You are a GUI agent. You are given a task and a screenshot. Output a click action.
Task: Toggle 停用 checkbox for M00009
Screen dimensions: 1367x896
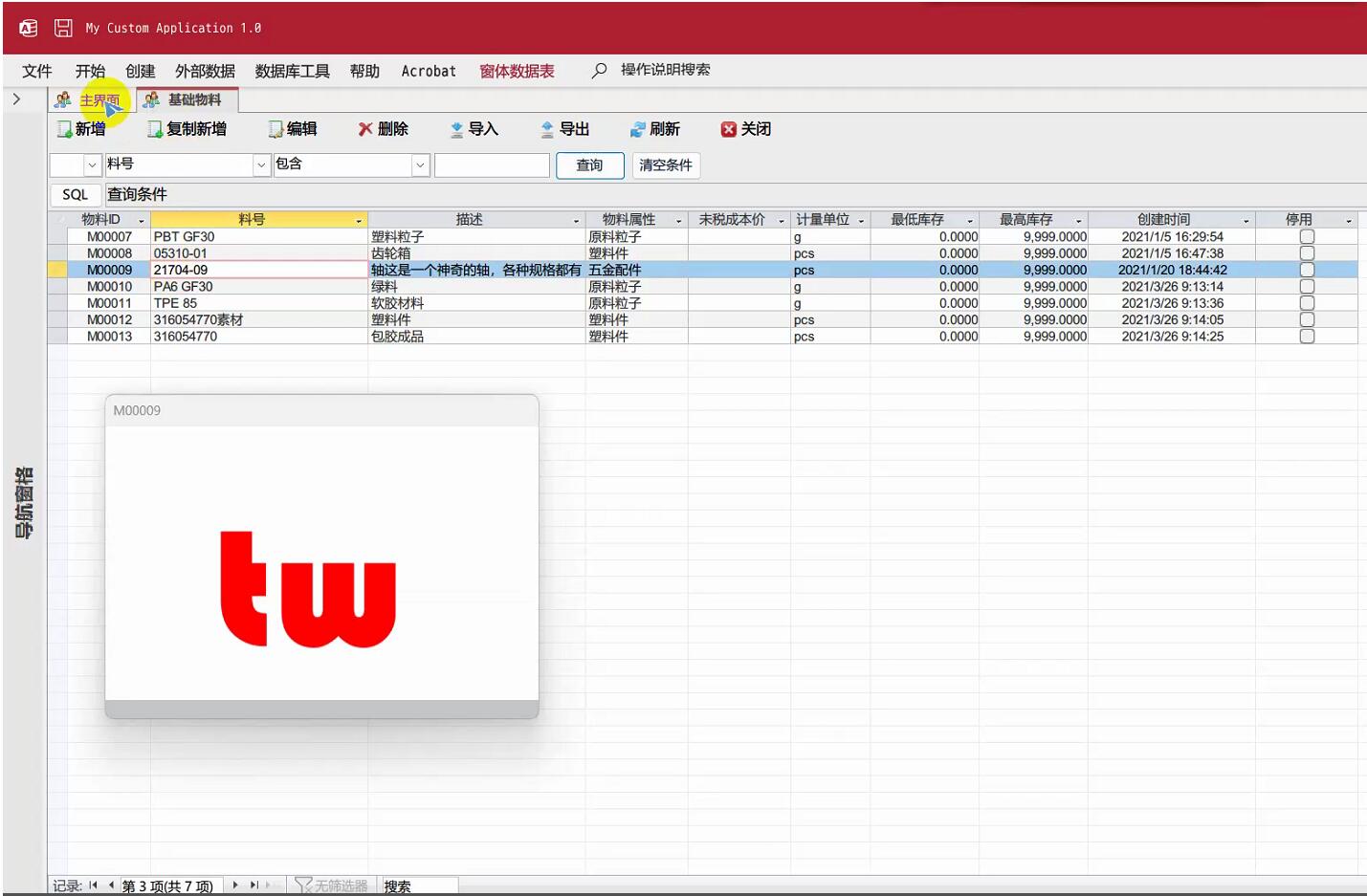click(x=1307, y=270)
